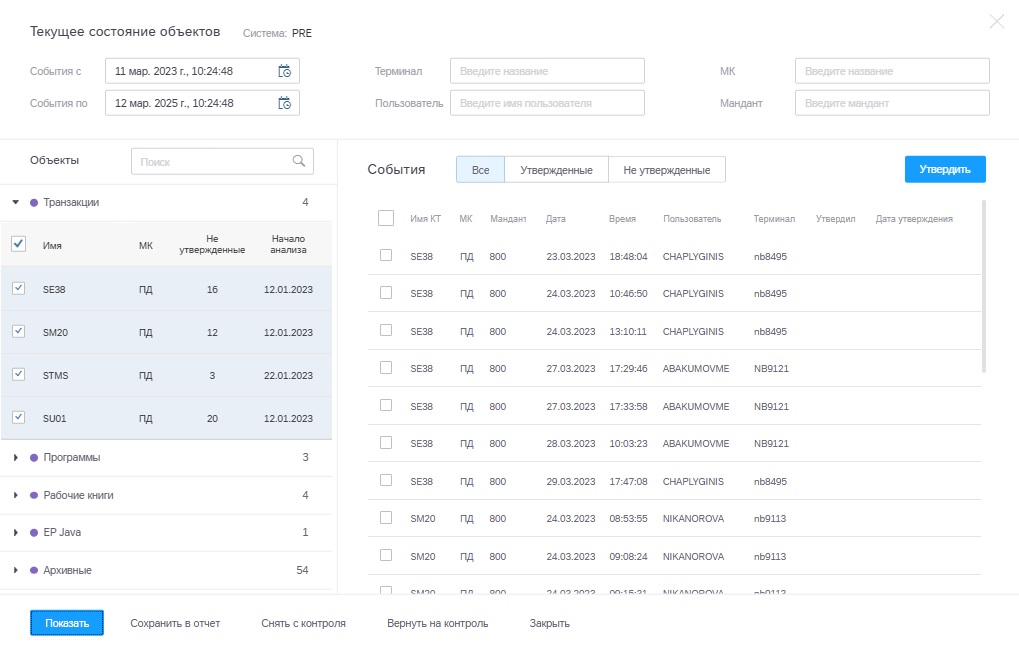Close the dialog with the X icon
Screen dimensions: 1019x649
coord(996,21)
